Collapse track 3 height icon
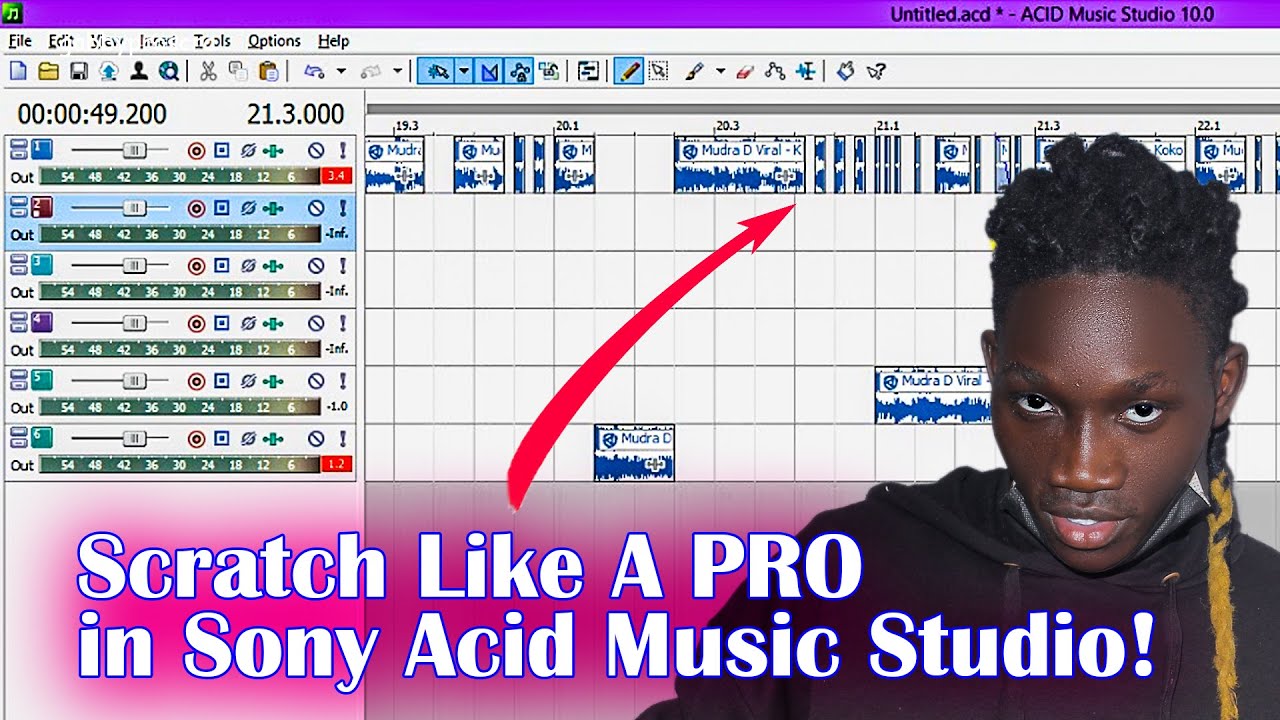The image size is (1280, 720). point(18,266)
